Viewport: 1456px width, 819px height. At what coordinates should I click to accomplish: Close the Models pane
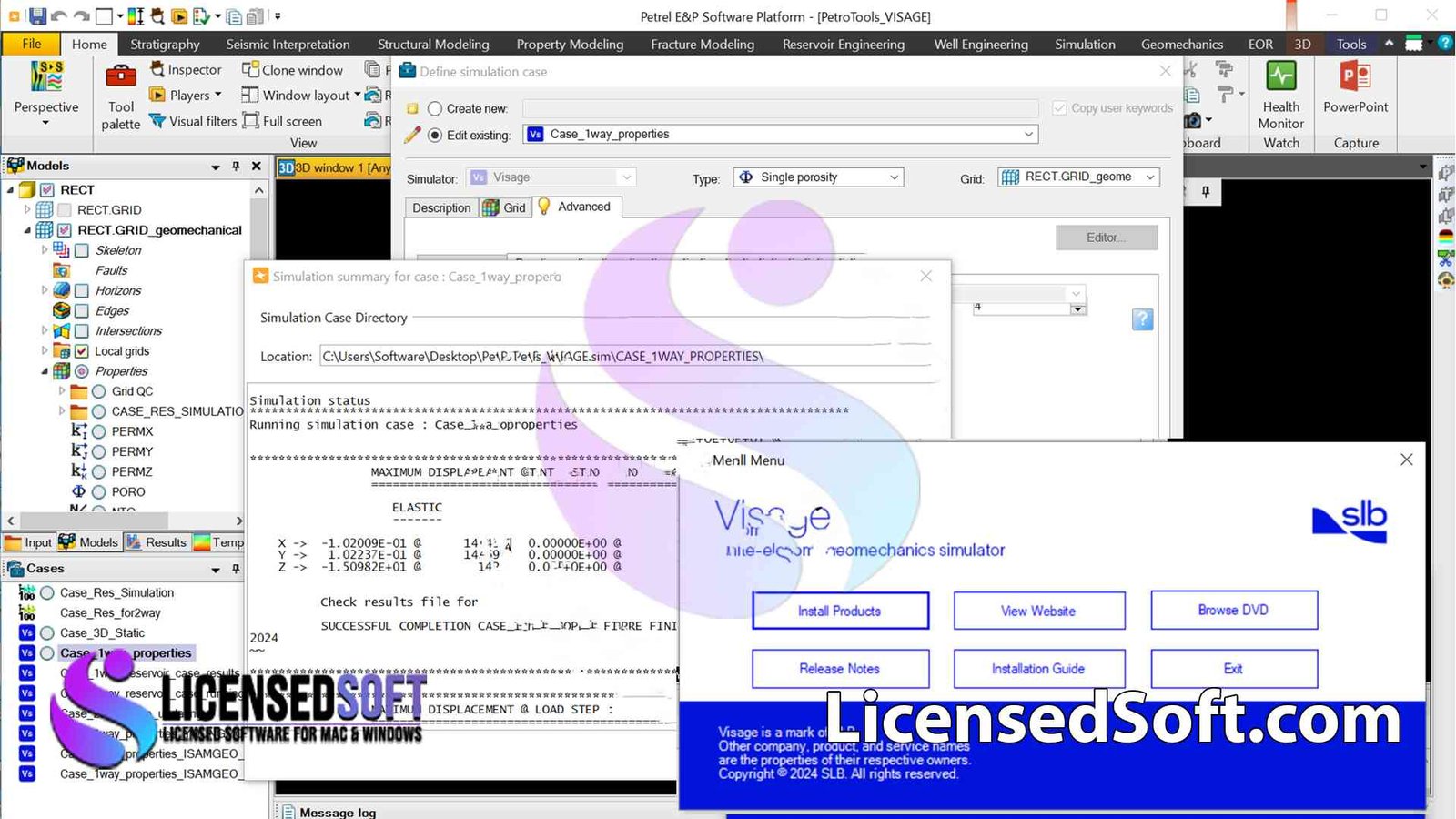pyautogui.click(x=257, y=166)
